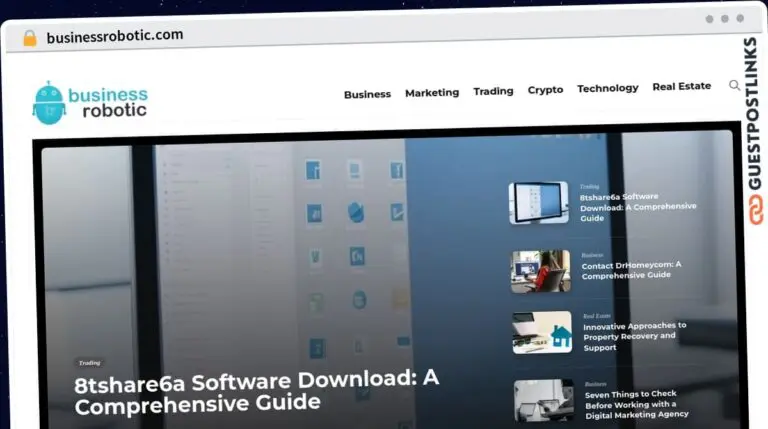Go to the Trading section
768x429 pixels.
click(x=493, y=91)
